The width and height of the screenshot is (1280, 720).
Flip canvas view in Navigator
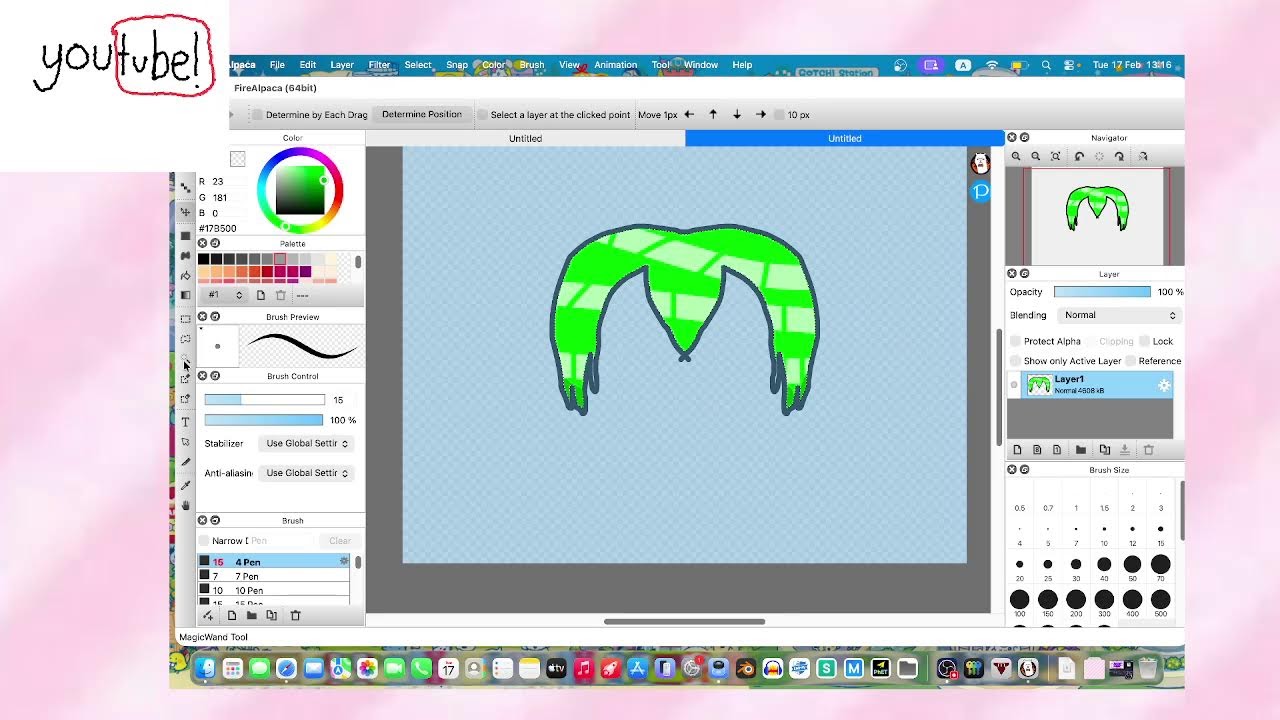1143,156
